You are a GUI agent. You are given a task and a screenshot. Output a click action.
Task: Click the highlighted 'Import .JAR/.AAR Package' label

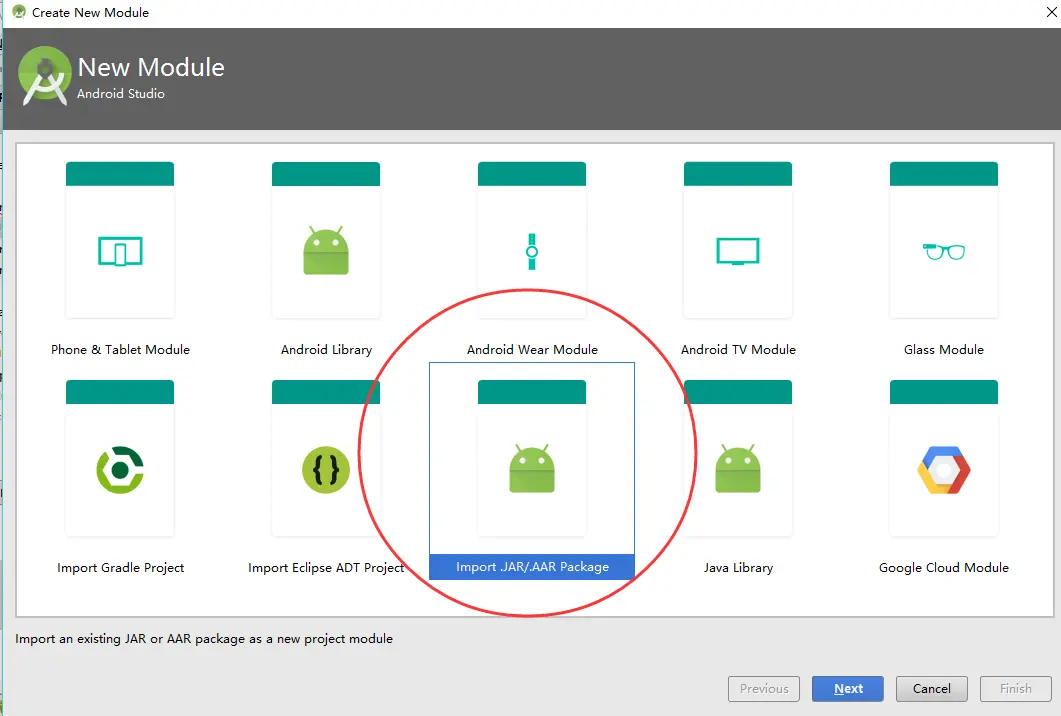(x=532, y=566)
